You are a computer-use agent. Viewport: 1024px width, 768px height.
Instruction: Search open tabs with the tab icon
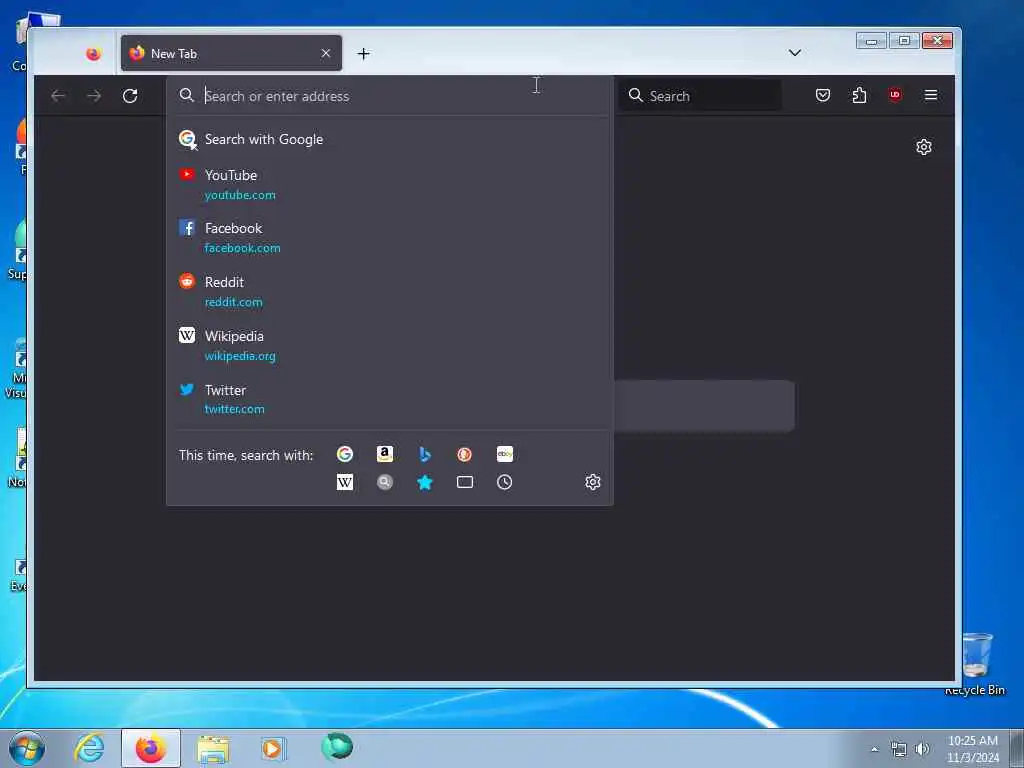click(464, 482)
